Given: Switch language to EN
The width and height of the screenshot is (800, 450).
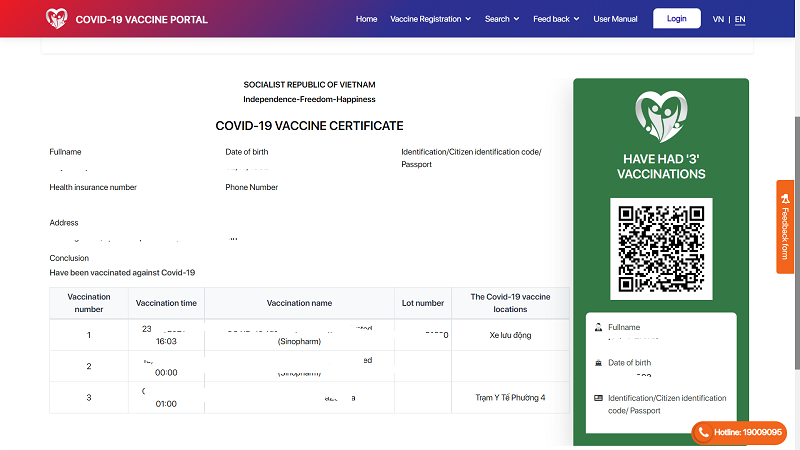Looking at the screenshot, I should coord(740,19).
